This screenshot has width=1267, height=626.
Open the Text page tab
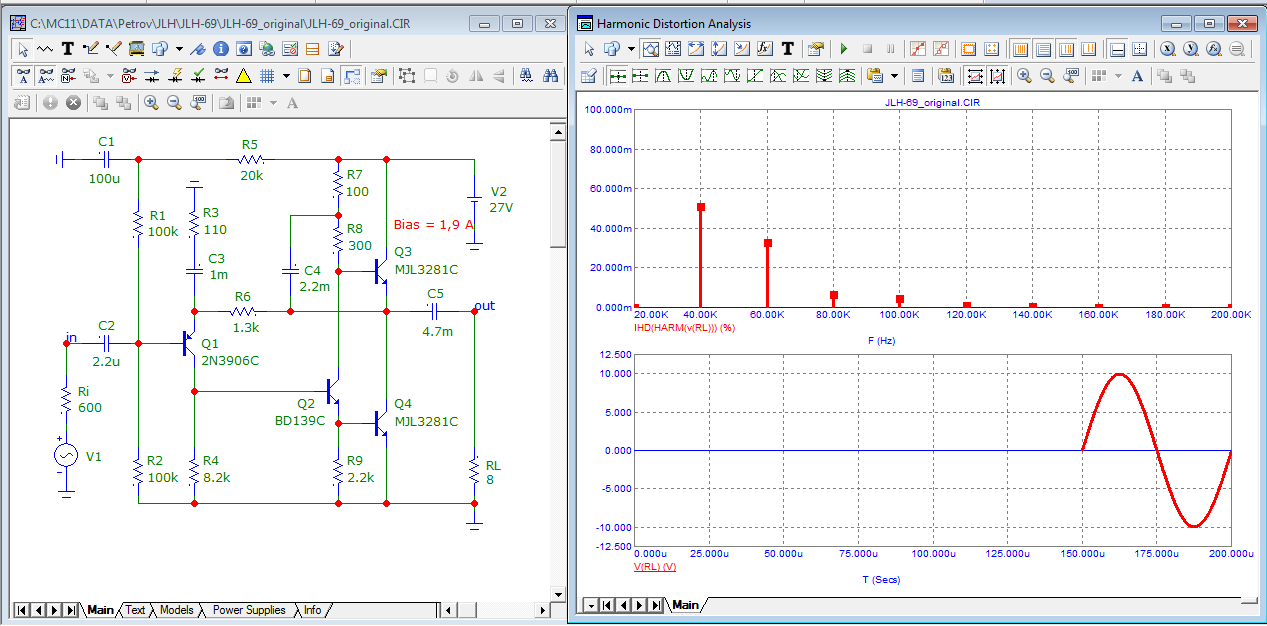click(135, 610)
